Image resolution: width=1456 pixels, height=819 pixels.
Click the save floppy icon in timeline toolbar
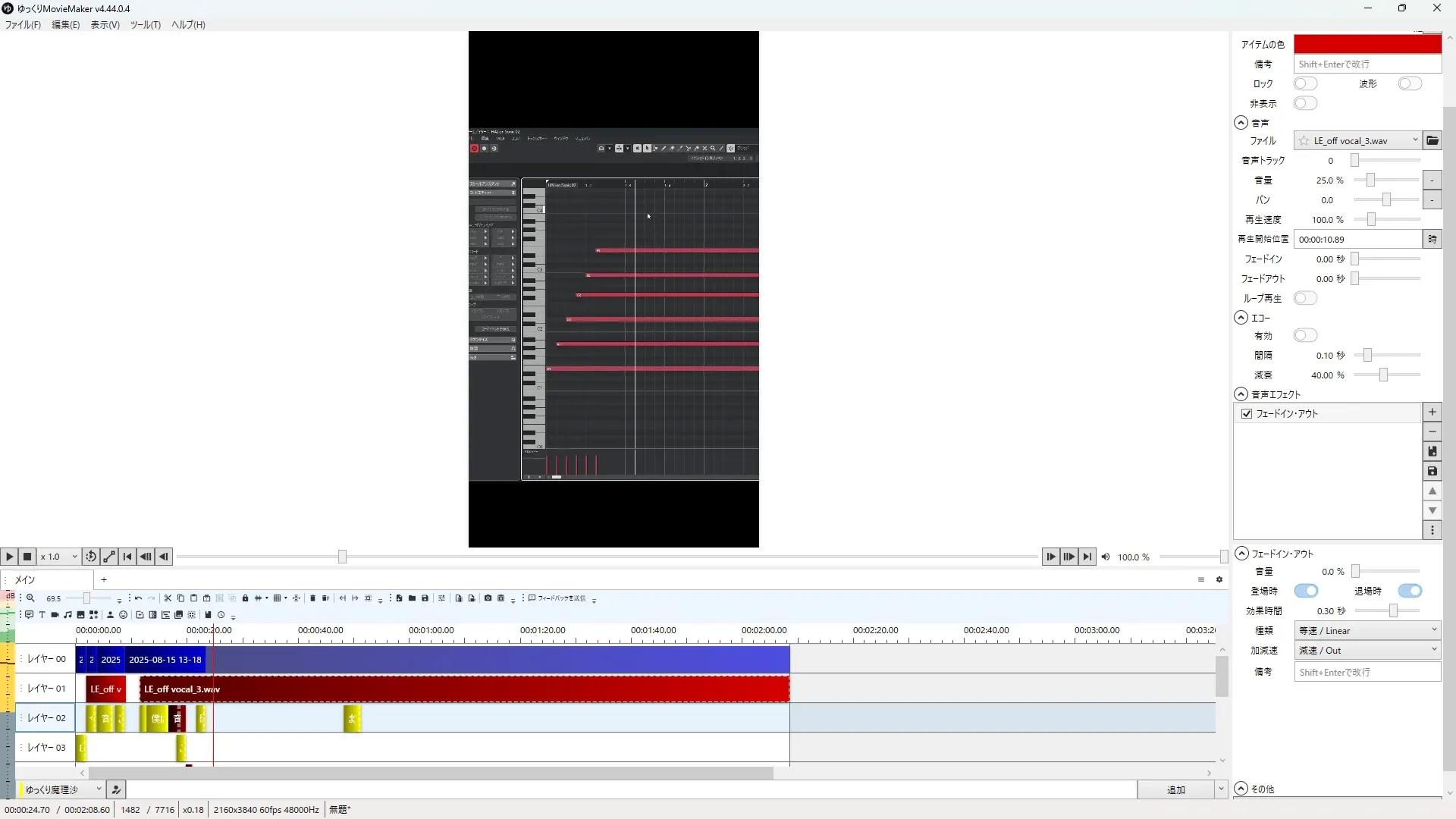(425, 598)
